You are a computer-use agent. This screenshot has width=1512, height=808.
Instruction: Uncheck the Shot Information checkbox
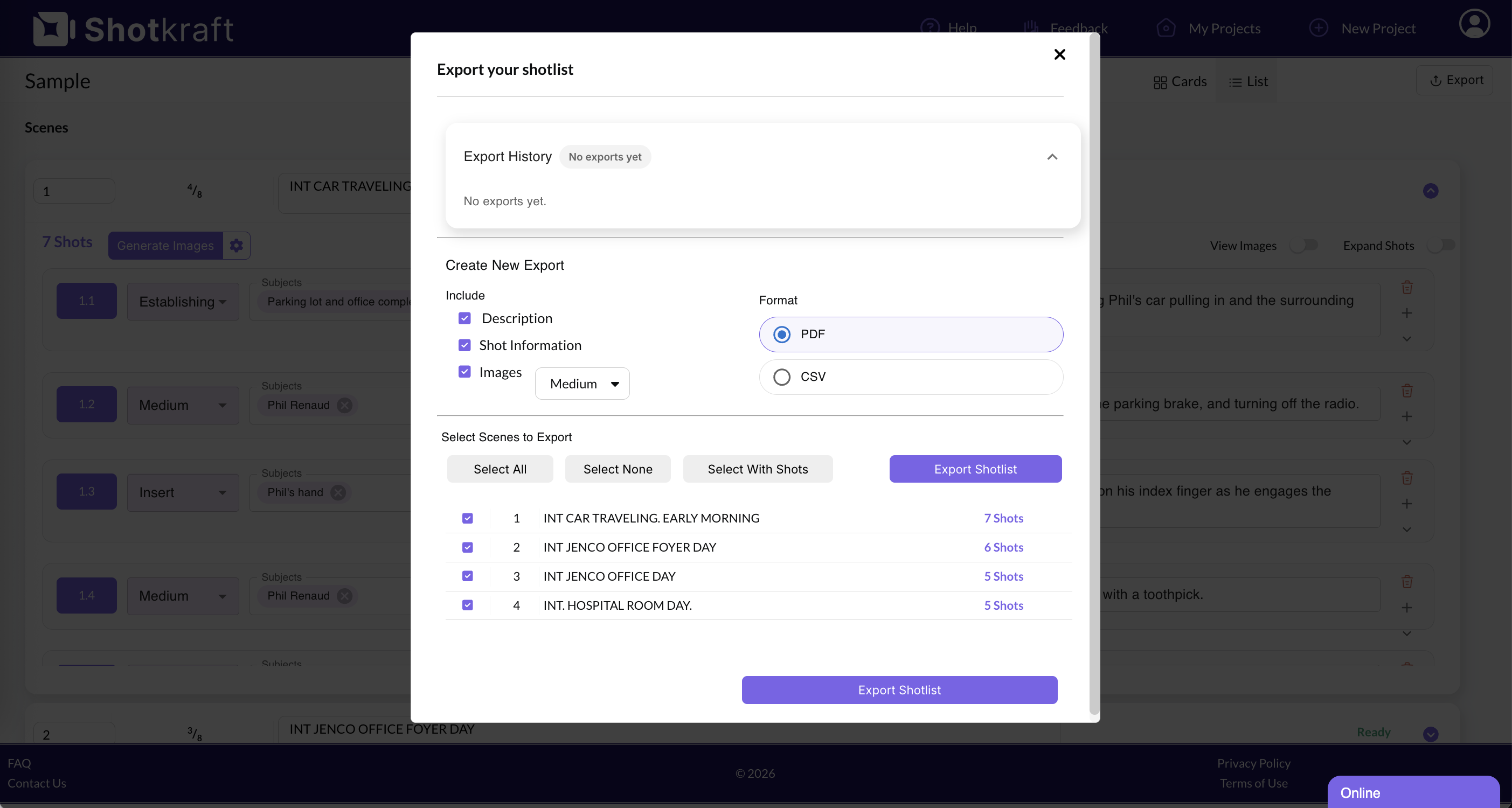coord(464,345)
